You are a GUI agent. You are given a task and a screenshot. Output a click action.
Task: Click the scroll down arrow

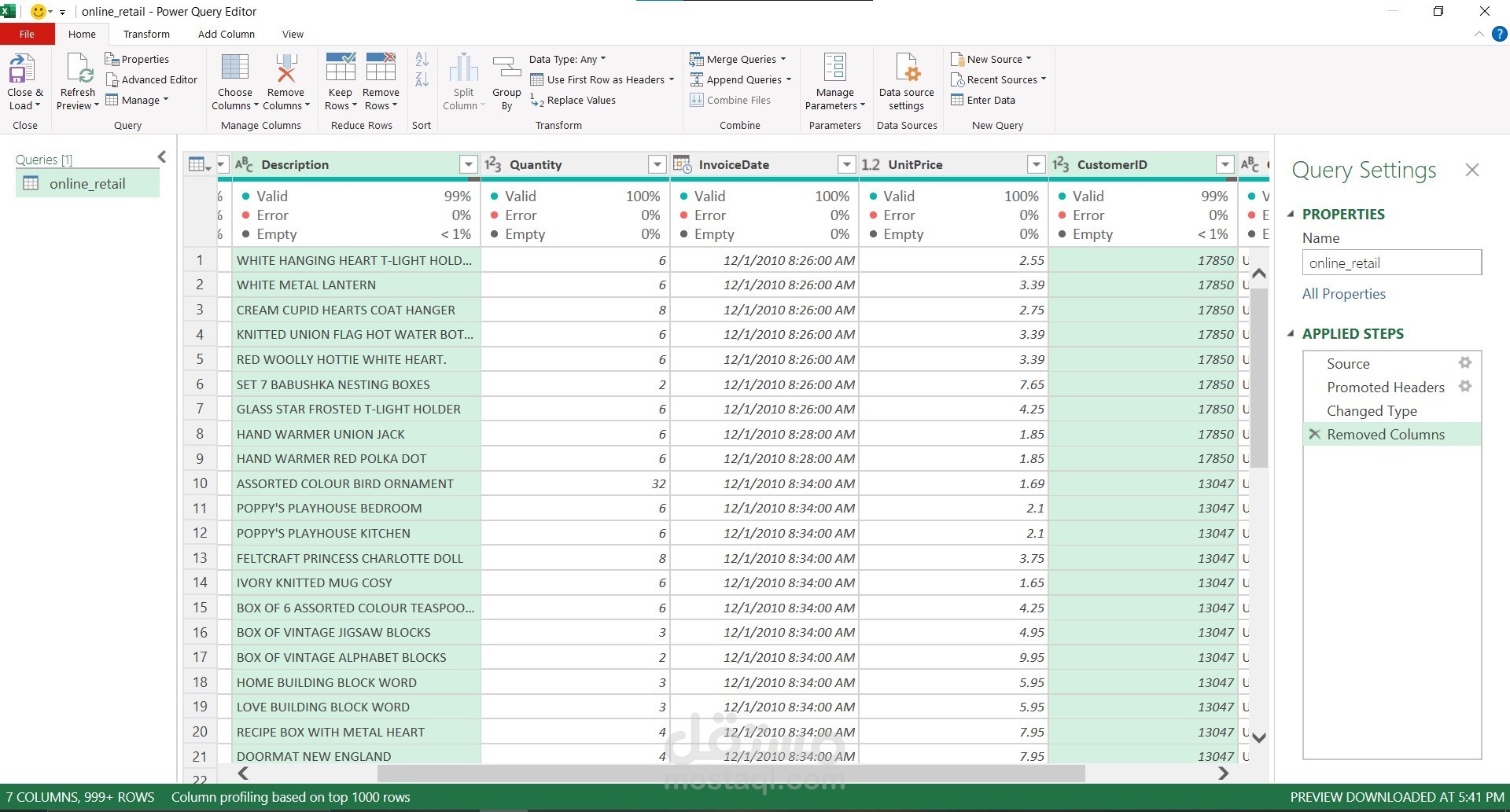click(x=1259, y=737)
